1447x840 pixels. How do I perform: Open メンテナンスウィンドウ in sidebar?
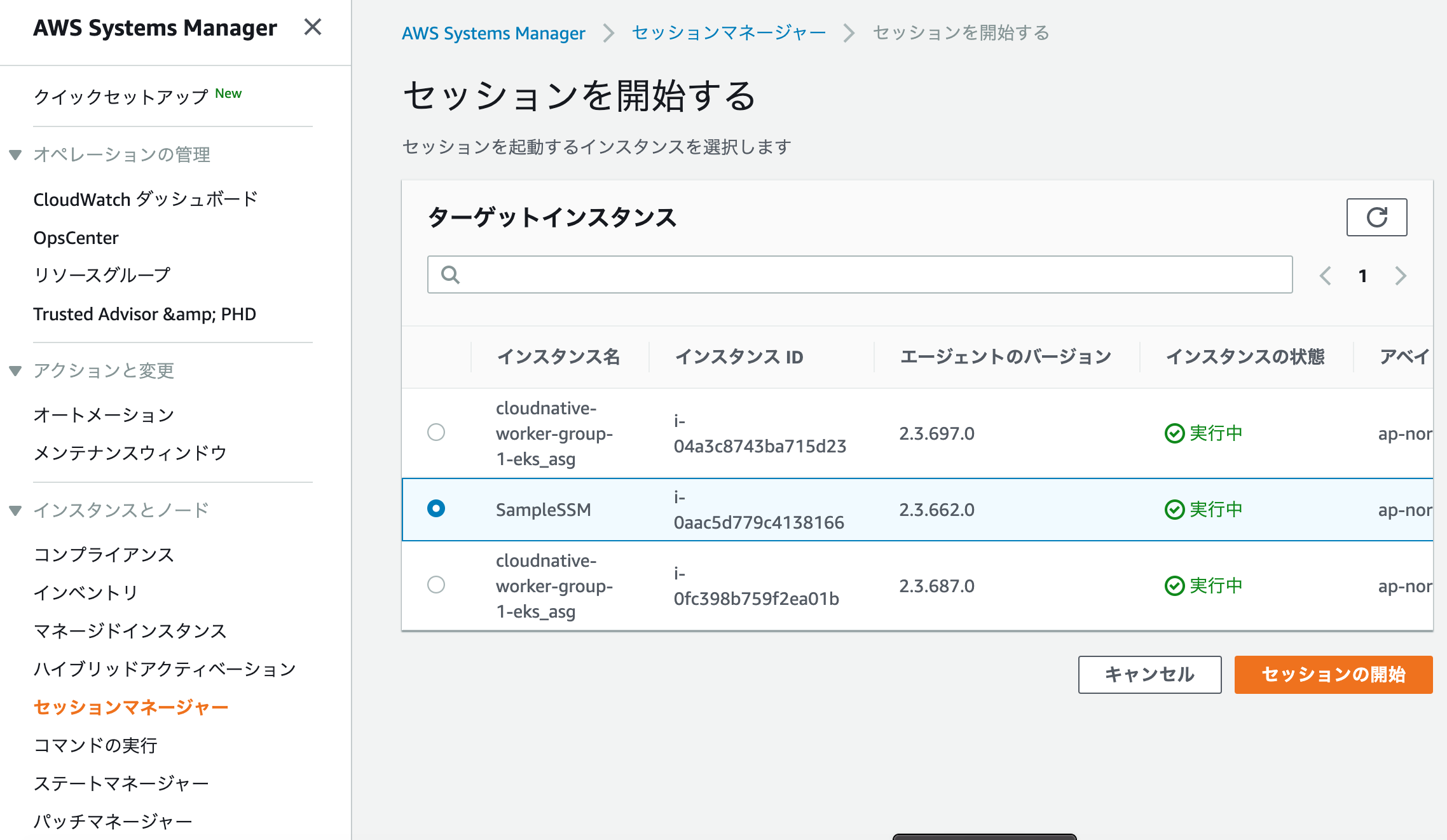130,453
